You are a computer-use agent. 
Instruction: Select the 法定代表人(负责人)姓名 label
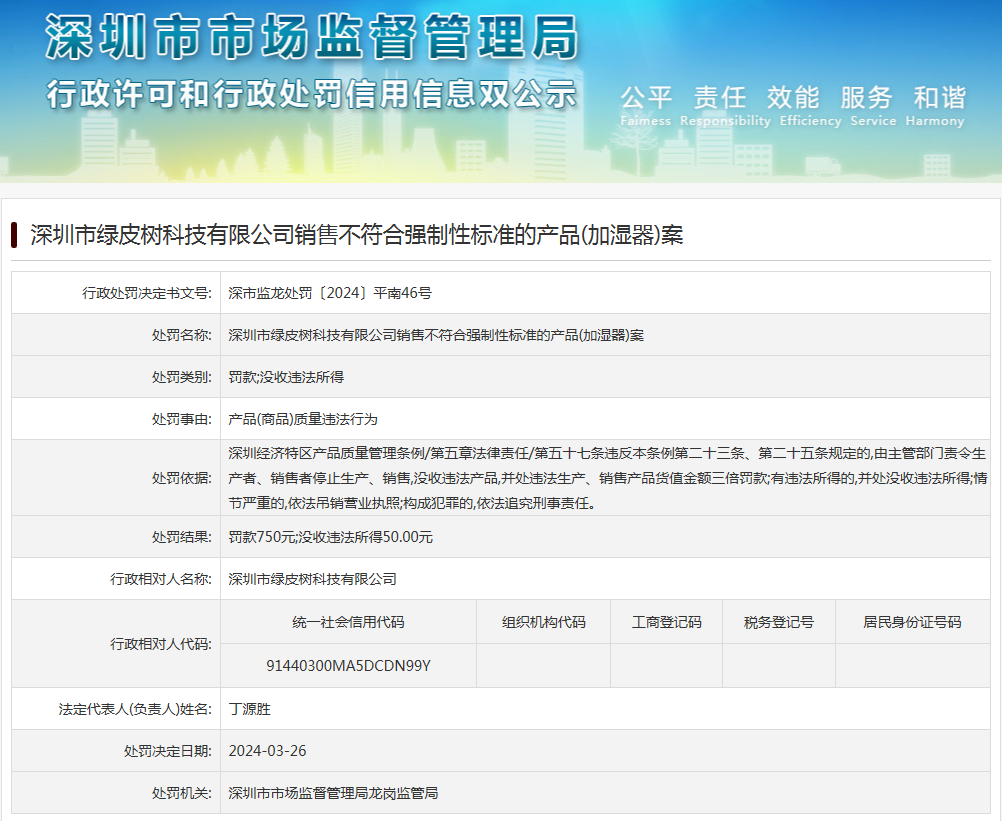(x=135, y=709)
